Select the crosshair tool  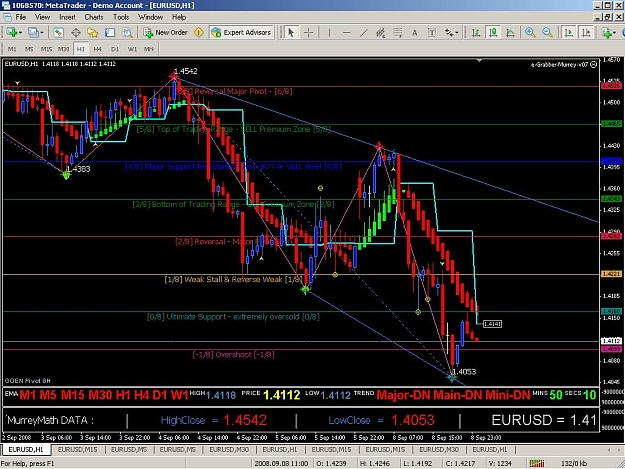(309, 32)
